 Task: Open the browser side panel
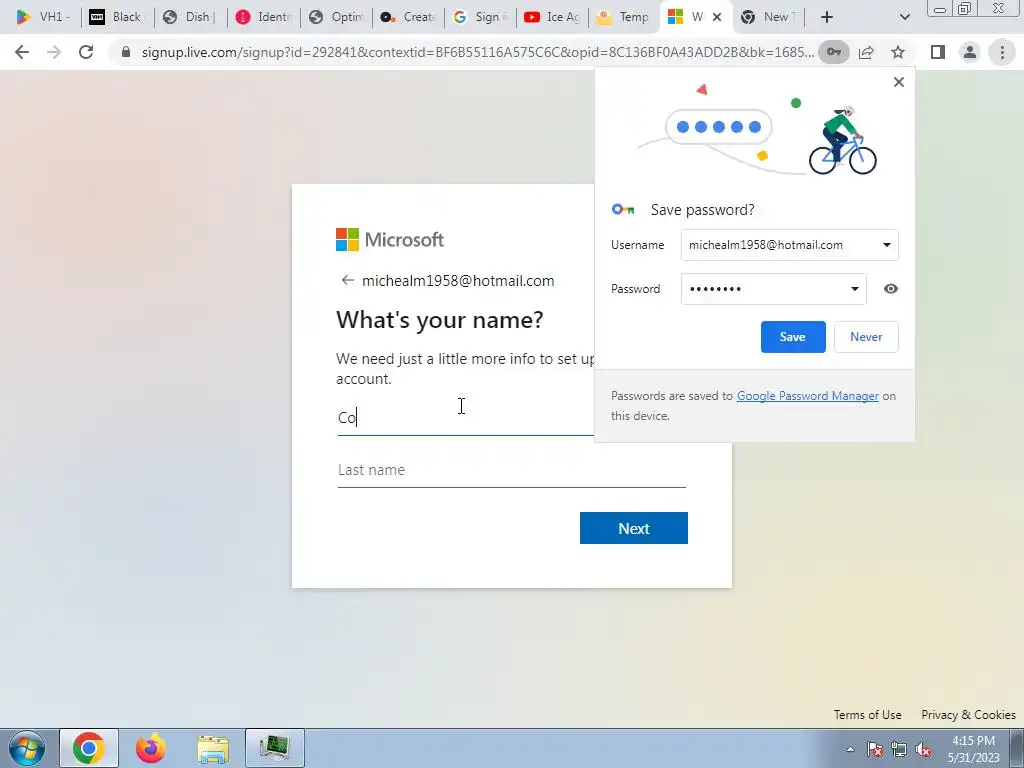(x=938, y=52)
